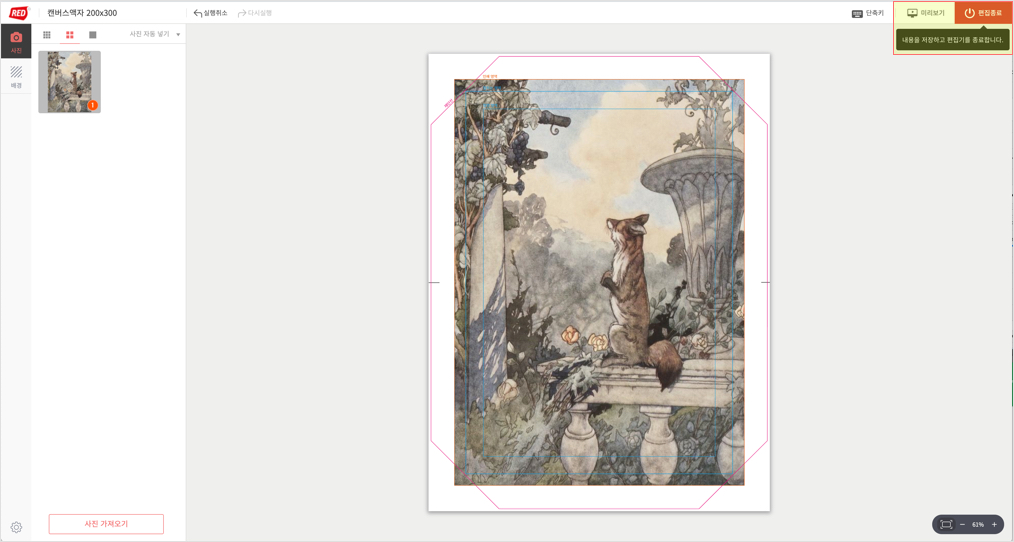Click the RED logo
The image size is (1014, 542).
point(18,13)
